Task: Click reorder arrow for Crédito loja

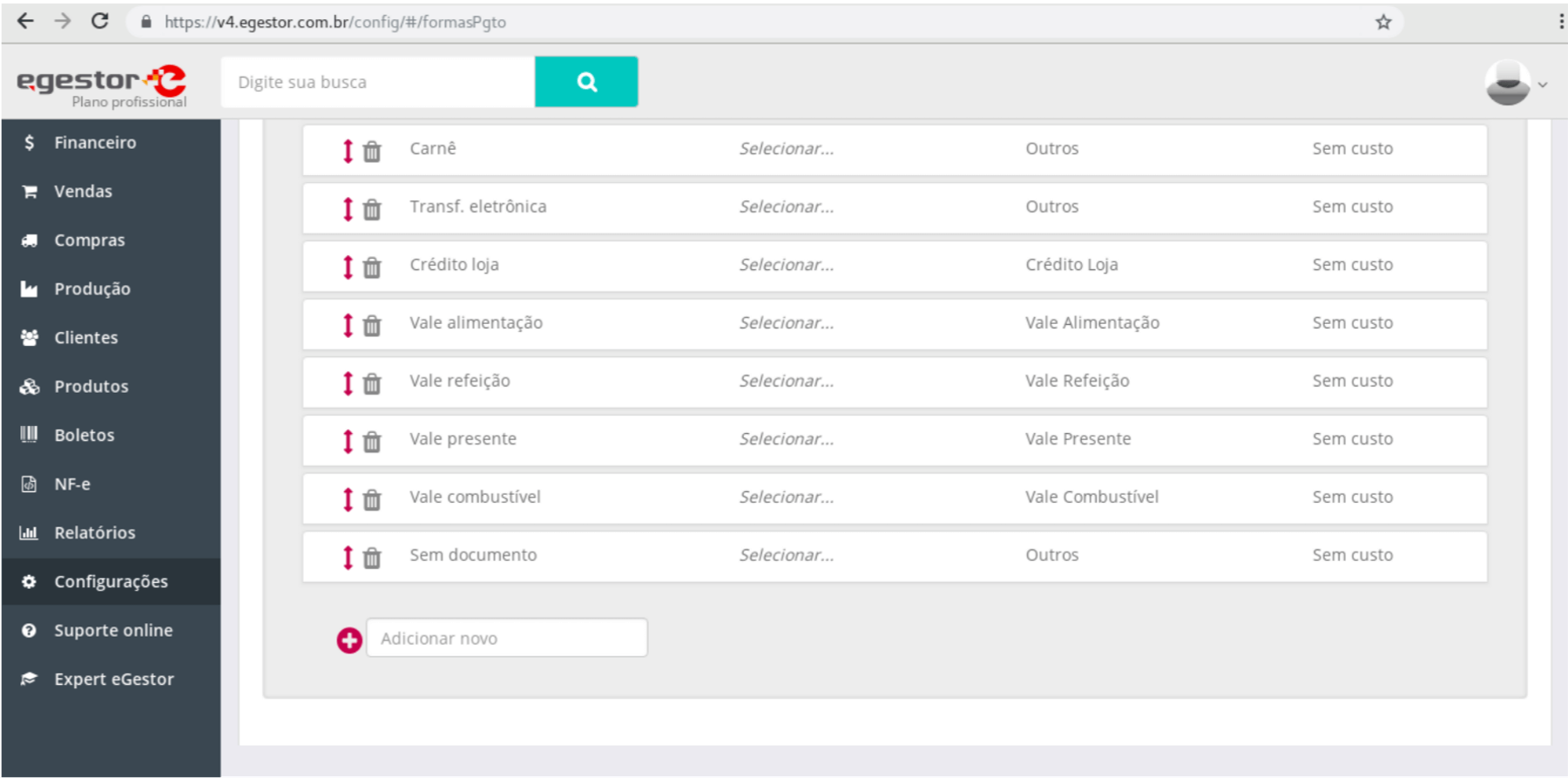Action: coord(348,267)
